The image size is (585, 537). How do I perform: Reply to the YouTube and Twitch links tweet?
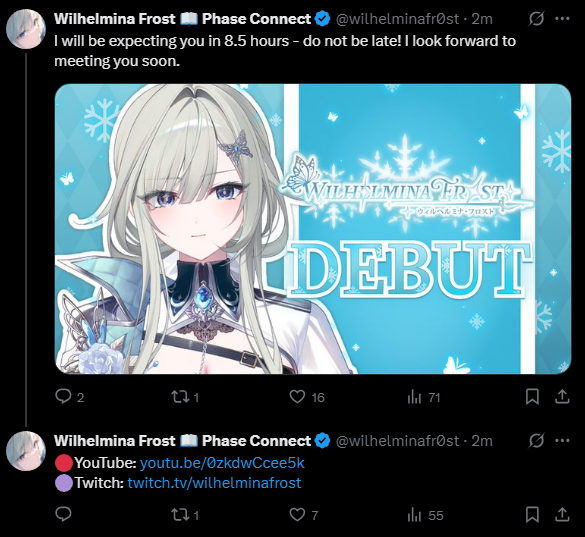coord(63,514)
